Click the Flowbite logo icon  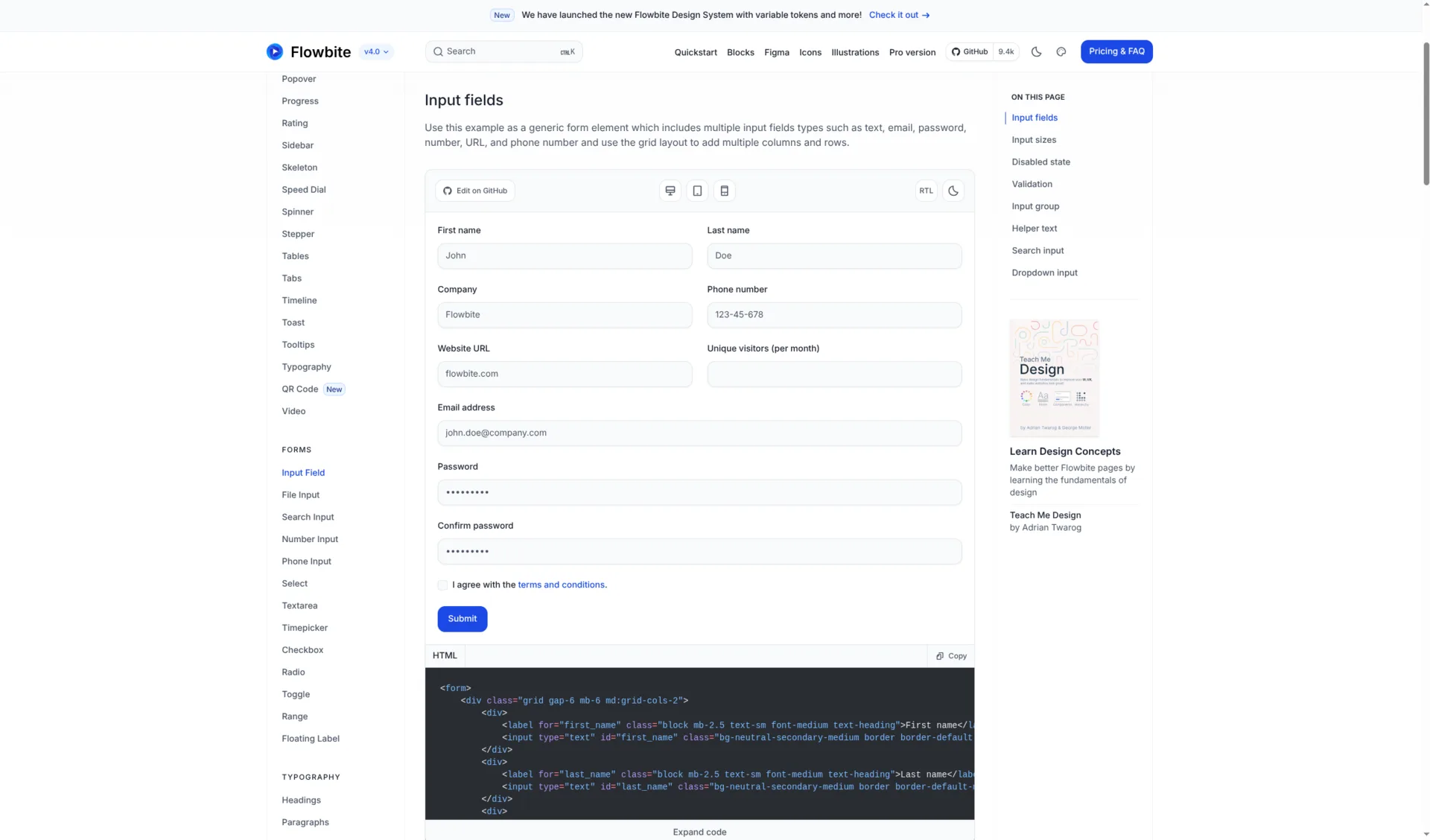tap(275, 51)
